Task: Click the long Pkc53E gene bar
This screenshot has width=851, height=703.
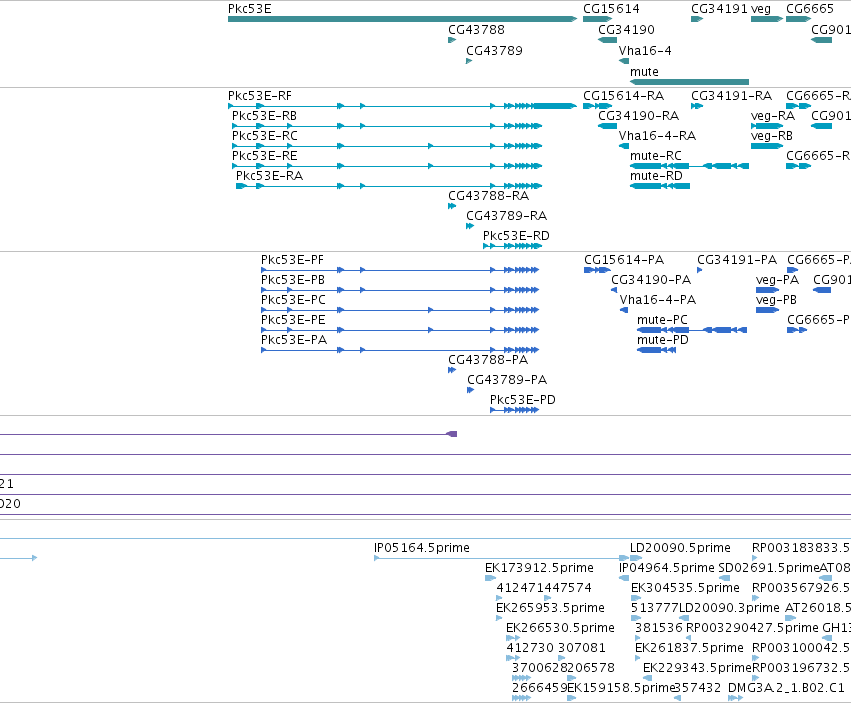Action: (x=402, y=19)
